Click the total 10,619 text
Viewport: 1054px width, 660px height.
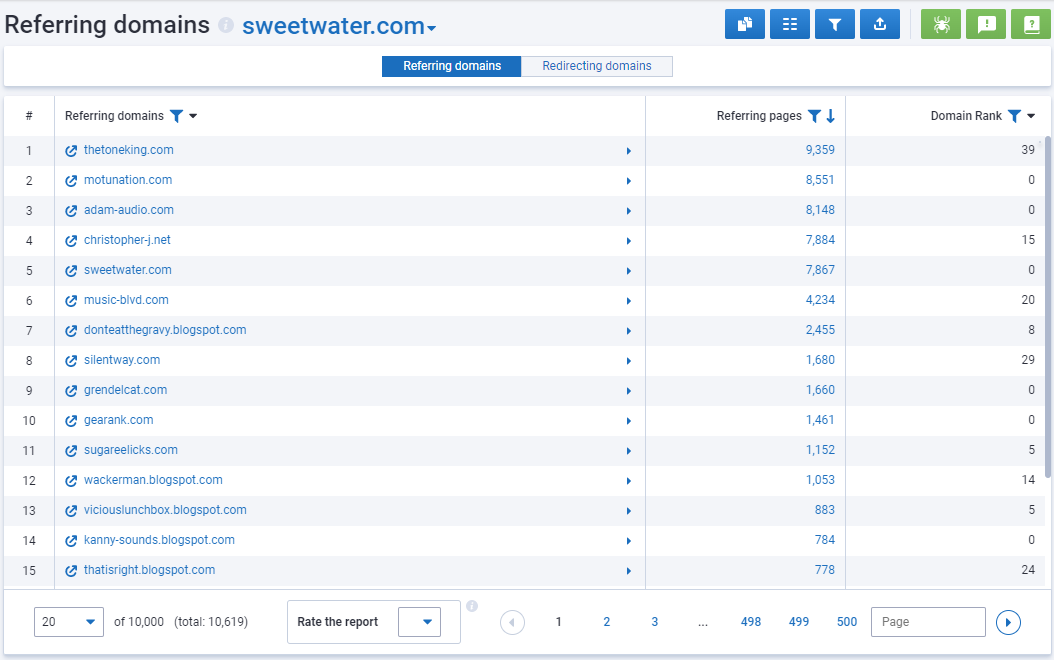point(211,622)
